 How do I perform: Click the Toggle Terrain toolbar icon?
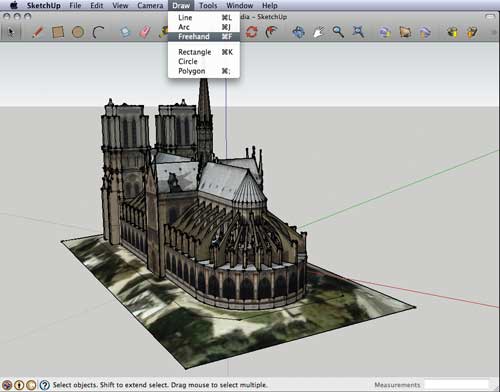coord(405,32)
